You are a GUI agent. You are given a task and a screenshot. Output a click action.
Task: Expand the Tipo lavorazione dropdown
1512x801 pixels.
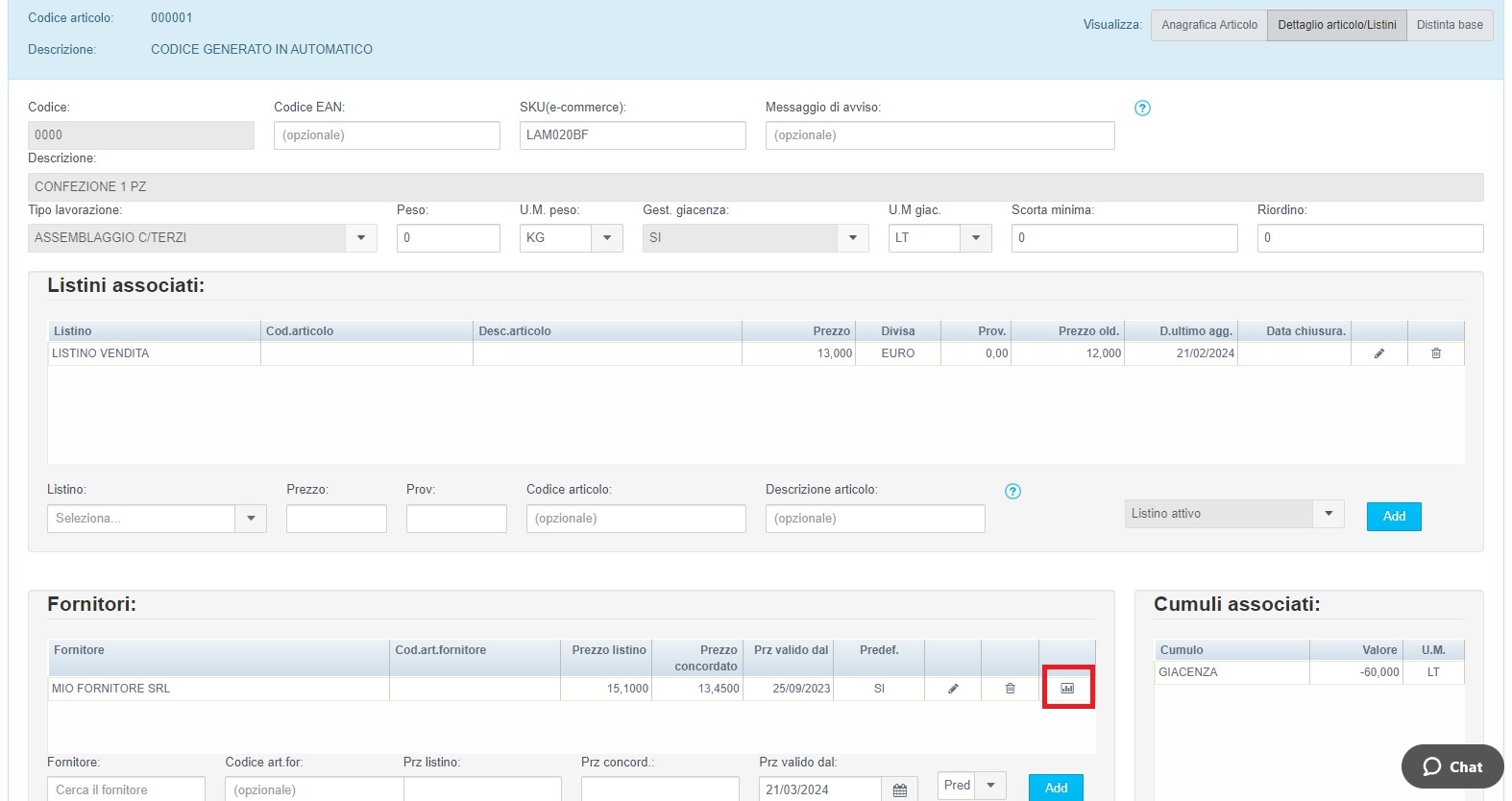[x=361, y=238]
